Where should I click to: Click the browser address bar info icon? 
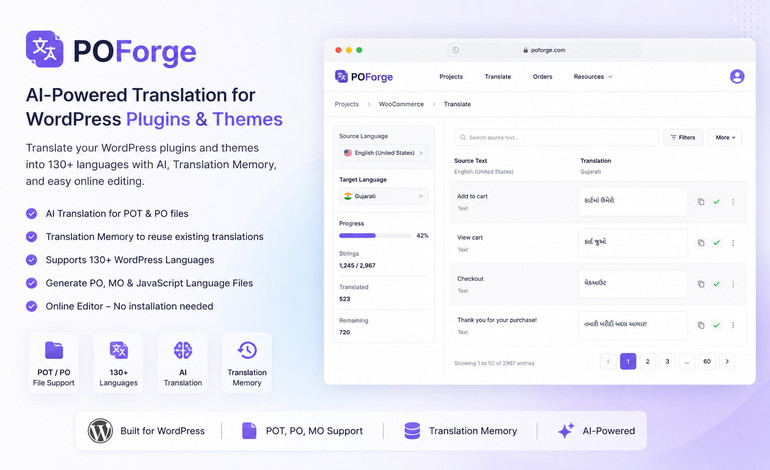tap(456, 50)
